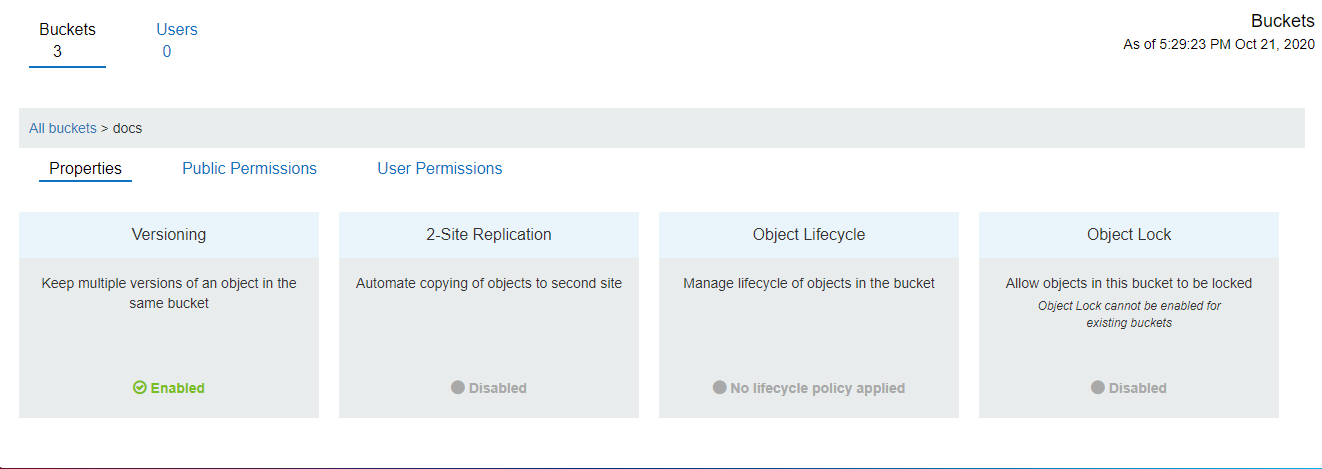
Task: Select the Properties tab
Action: click(x=85, y=169)
